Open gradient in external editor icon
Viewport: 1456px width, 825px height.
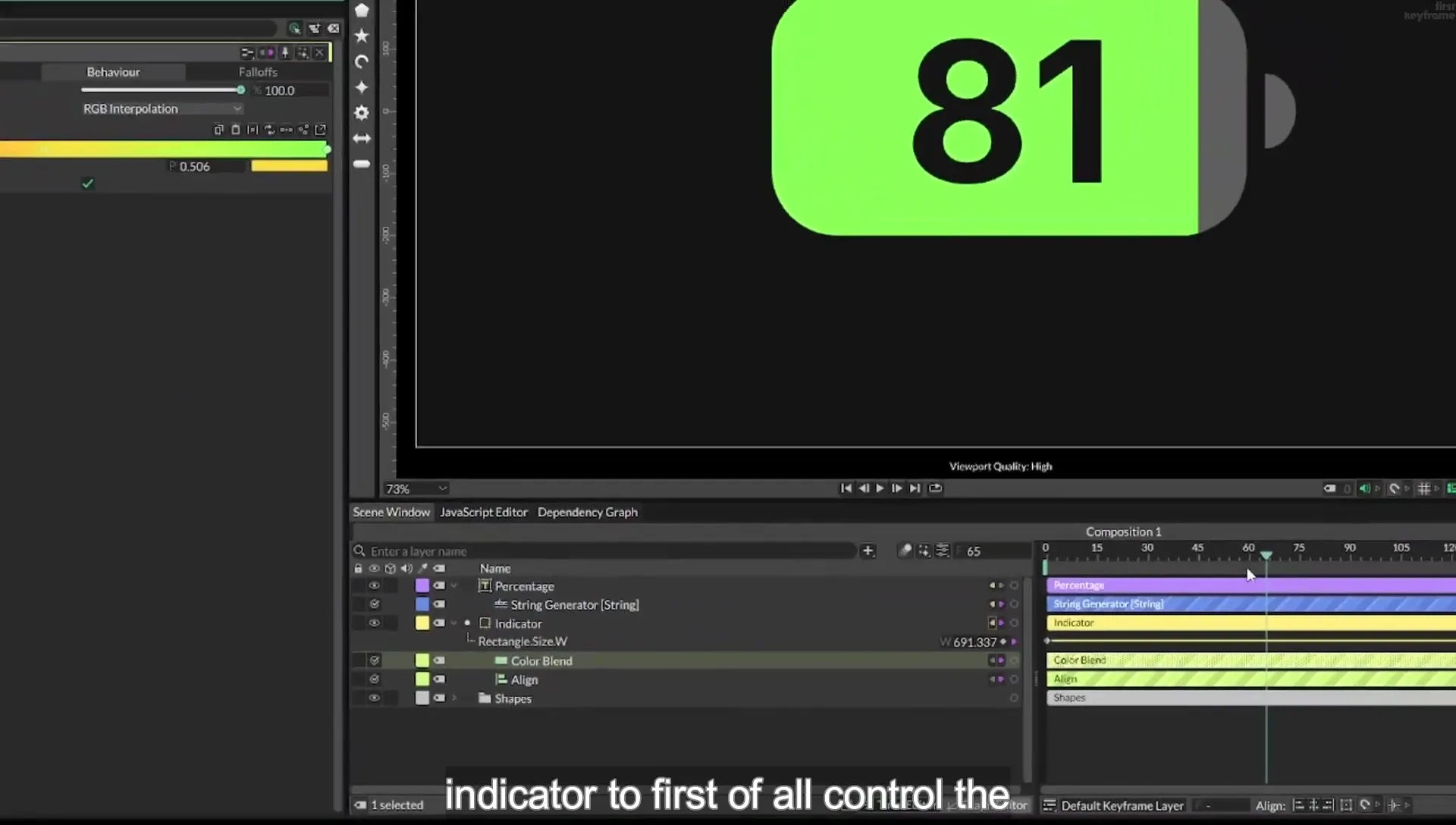click(x=321, y=130)
